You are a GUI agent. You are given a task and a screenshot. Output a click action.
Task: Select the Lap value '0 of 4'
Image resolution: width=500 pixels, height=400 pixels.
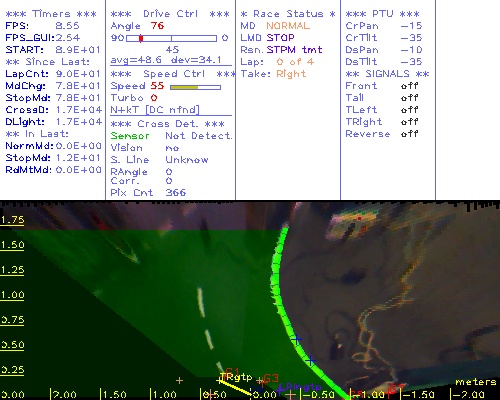point(295,62)
